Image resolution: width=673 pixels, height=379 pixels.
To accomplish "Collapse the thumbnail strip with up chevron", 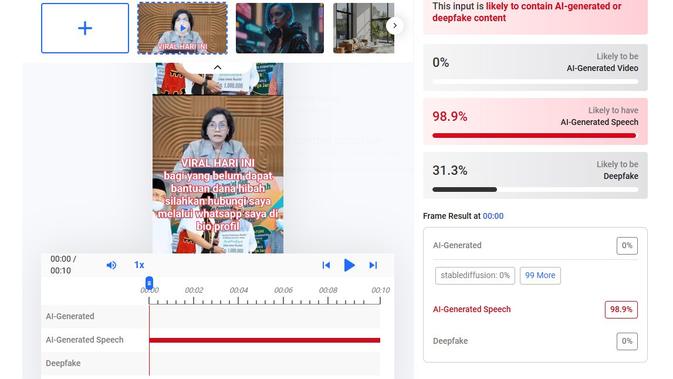I will [x=218, y=67].
